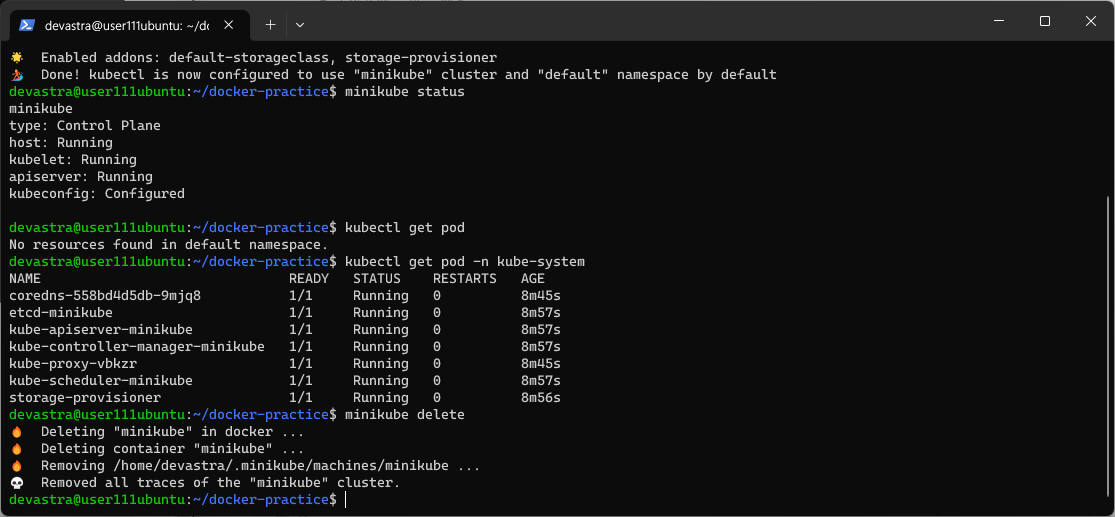Click 'No resources found in default namespace.'
This screenshot has height=517, width=1115.
point(169,245)
